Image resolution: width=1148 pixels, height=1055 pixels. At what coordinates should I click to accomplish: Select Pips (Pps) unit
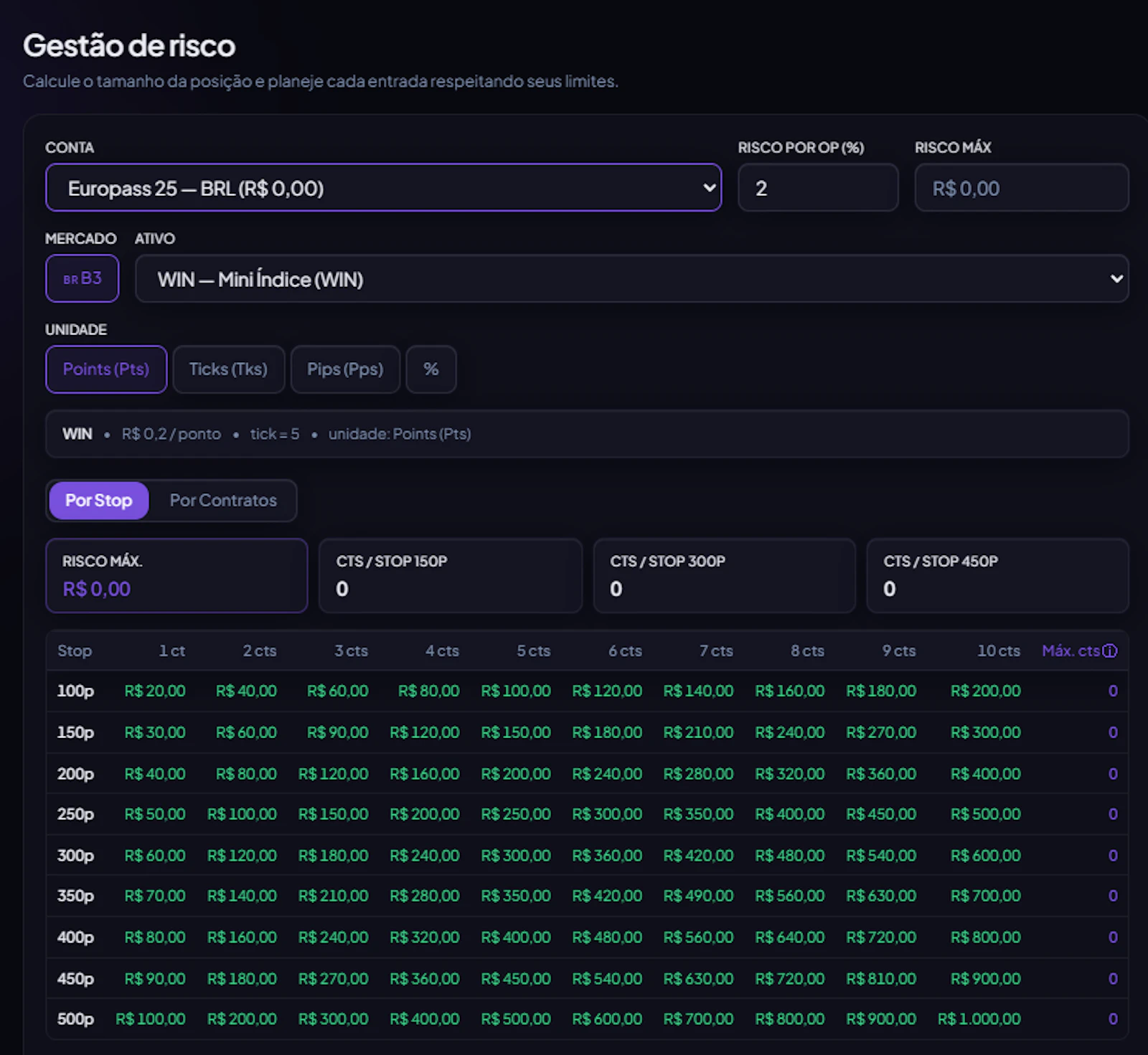[345, 369]
